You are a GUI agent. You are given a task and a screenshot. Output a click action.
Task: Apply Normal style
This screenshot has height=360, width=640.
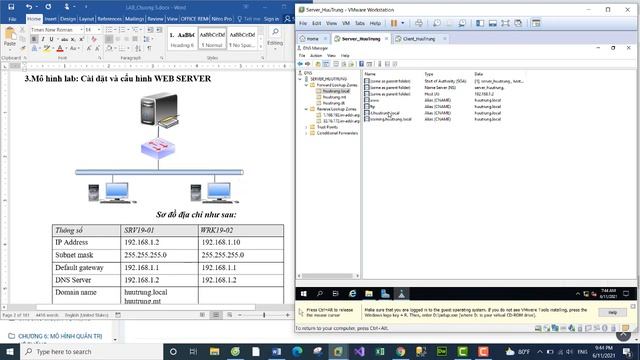tap(212, 39)
